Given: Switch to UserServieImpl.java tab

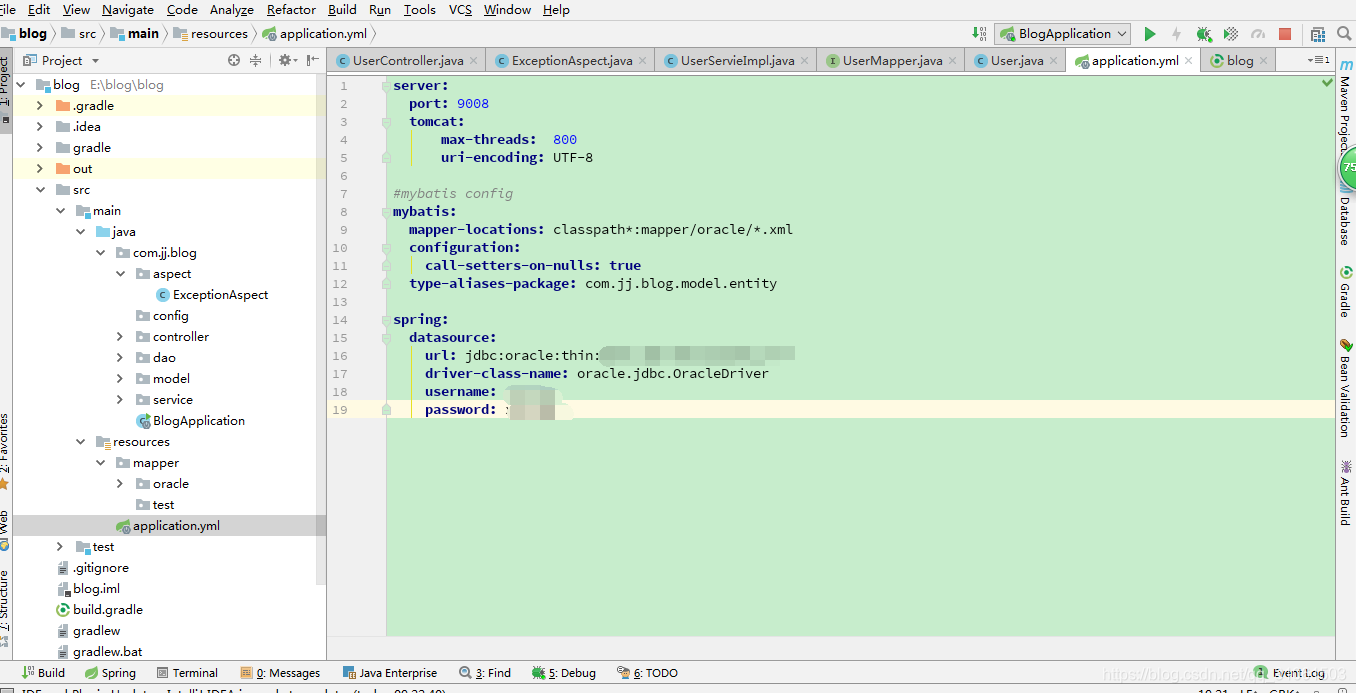Looking at the screenshot, I should pos(737,60).
